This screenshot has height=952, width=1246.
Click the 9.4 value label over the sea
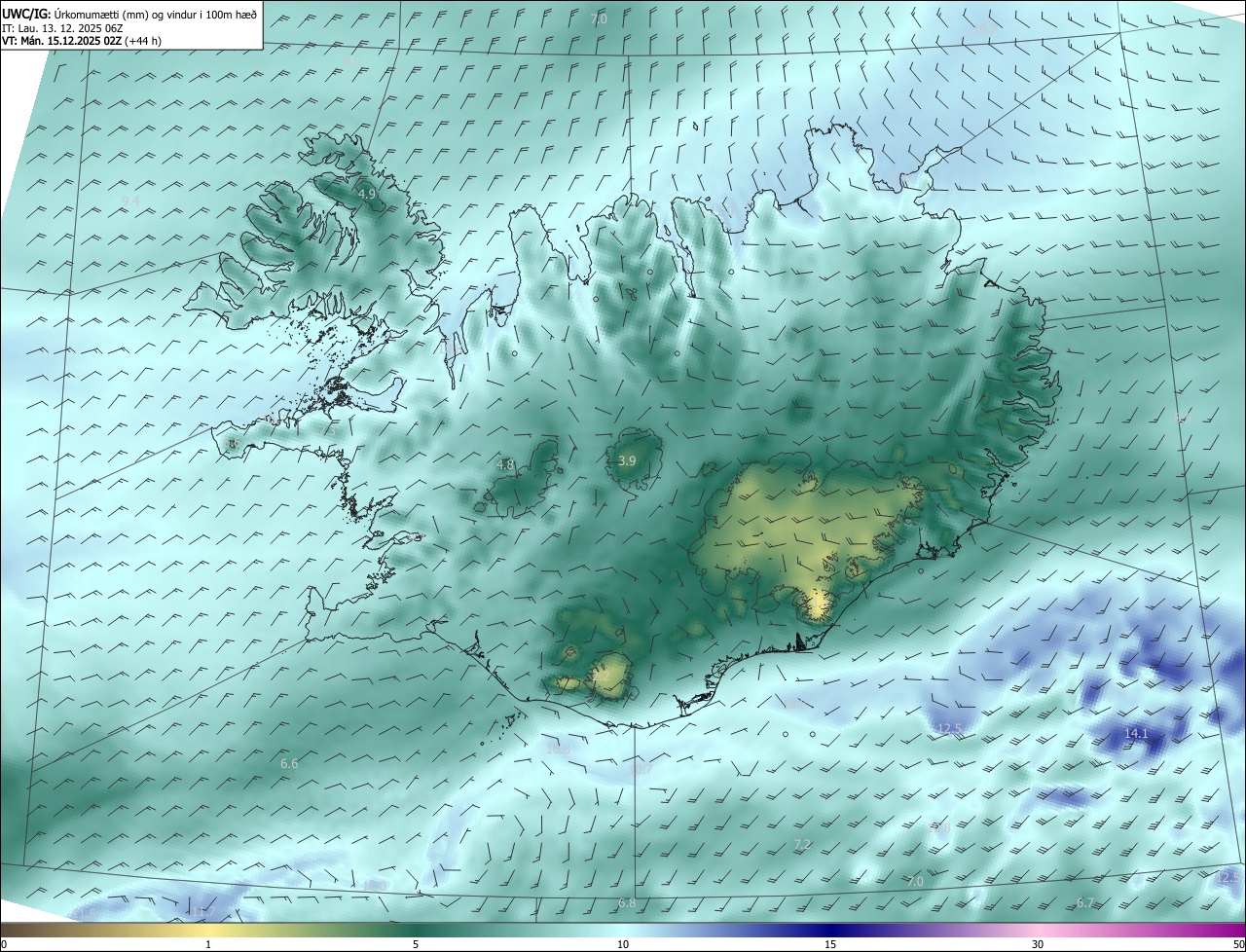(130, 201)
